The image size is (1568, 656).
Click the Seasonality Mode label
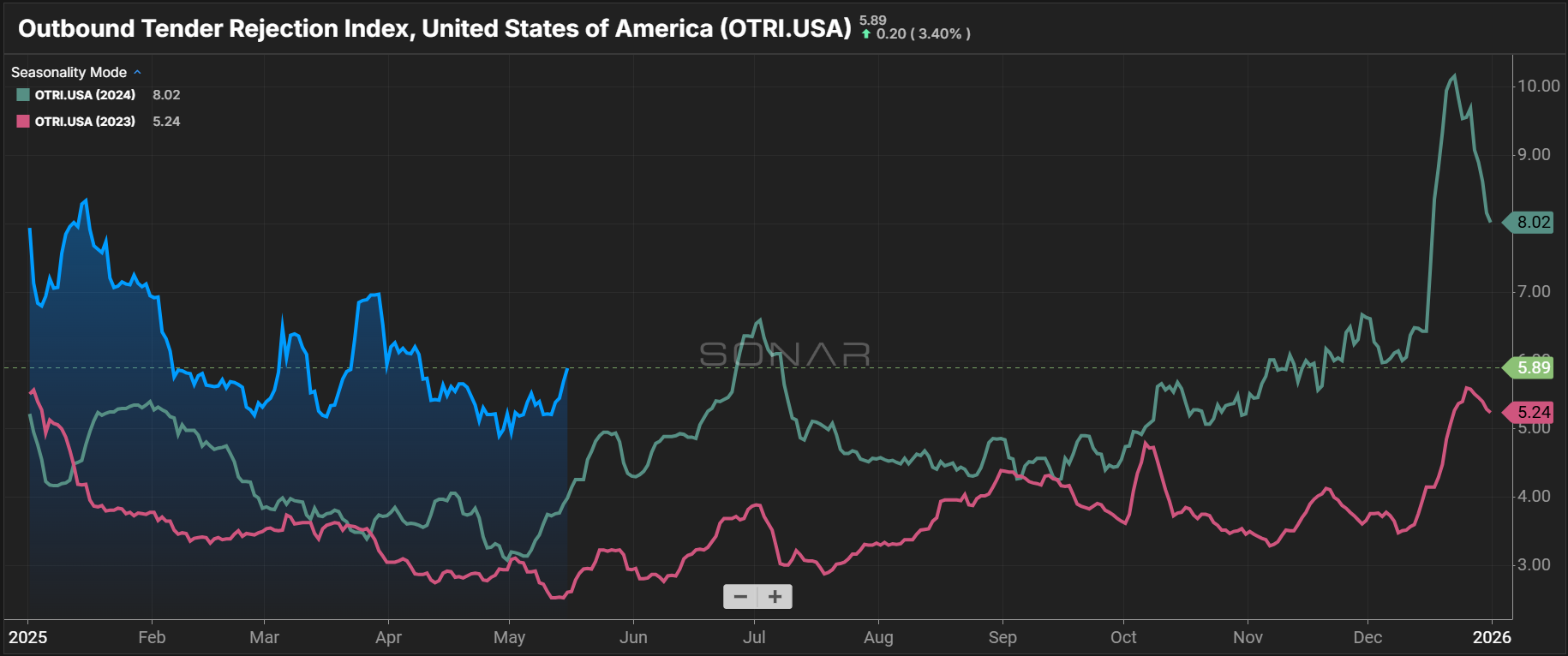pyautogui.click(x=69, y=73)
